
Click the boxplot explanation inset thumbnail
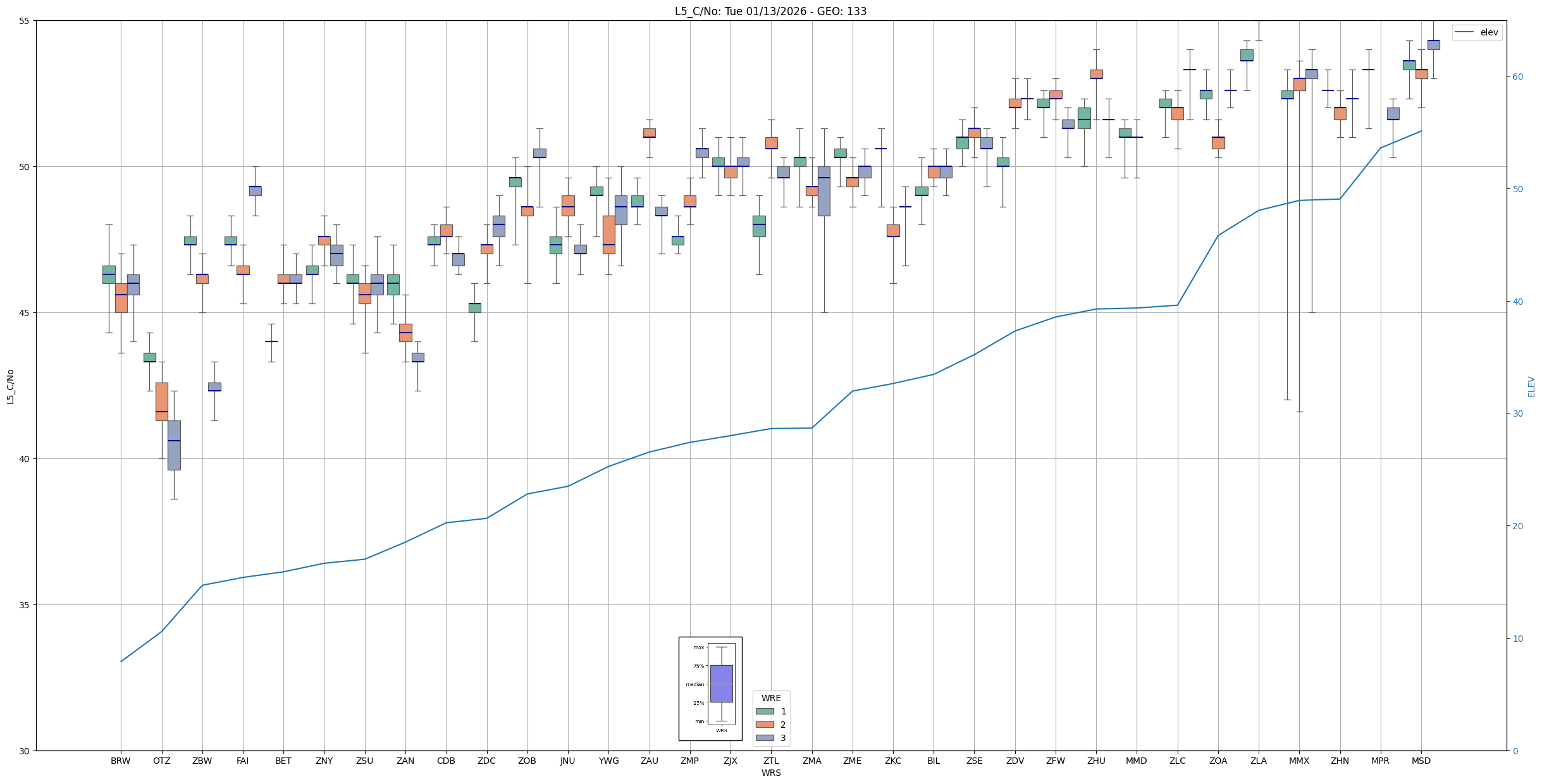pos(710,689)
